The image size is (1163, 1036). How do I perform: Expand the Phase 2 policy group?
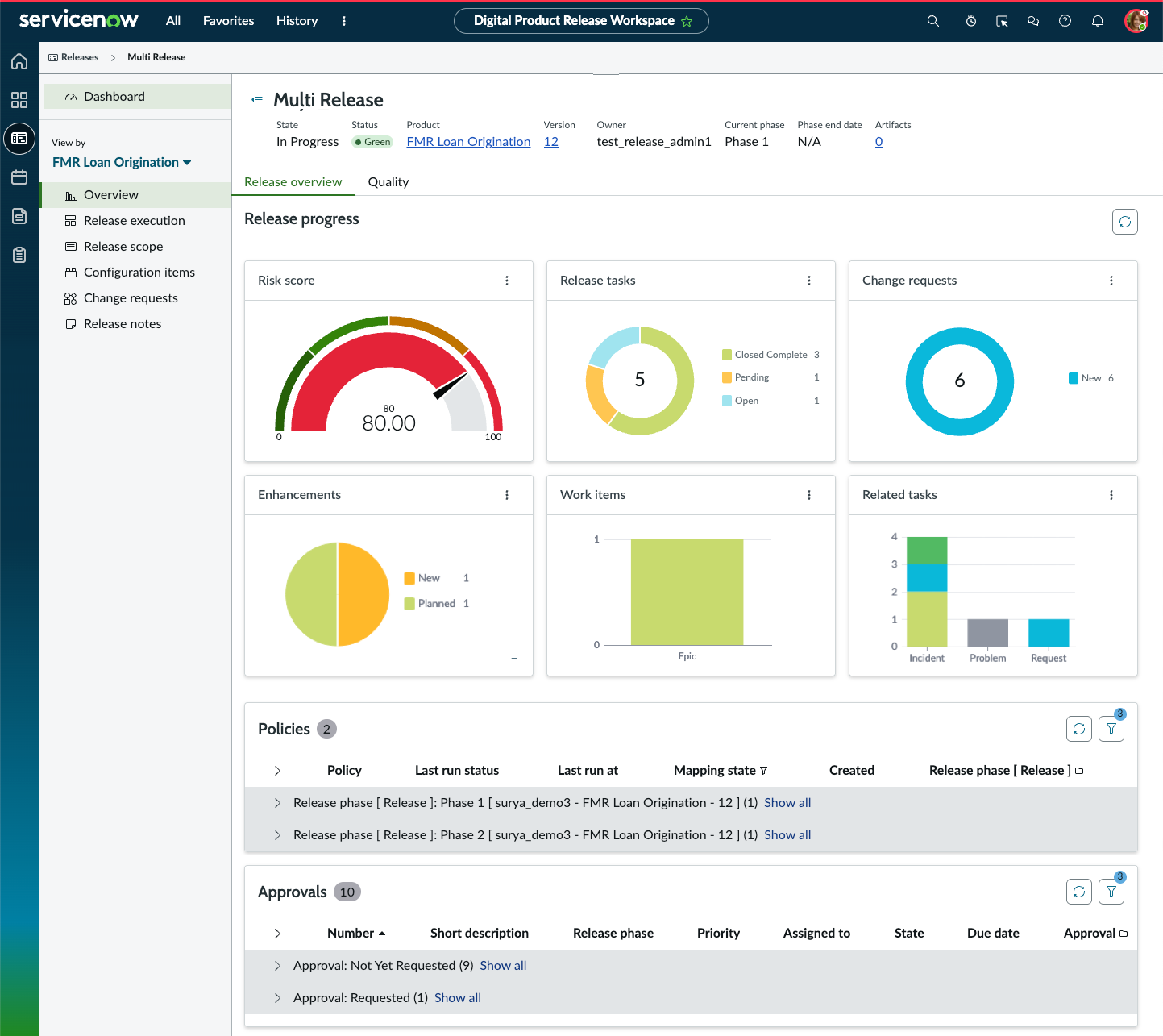277,835
